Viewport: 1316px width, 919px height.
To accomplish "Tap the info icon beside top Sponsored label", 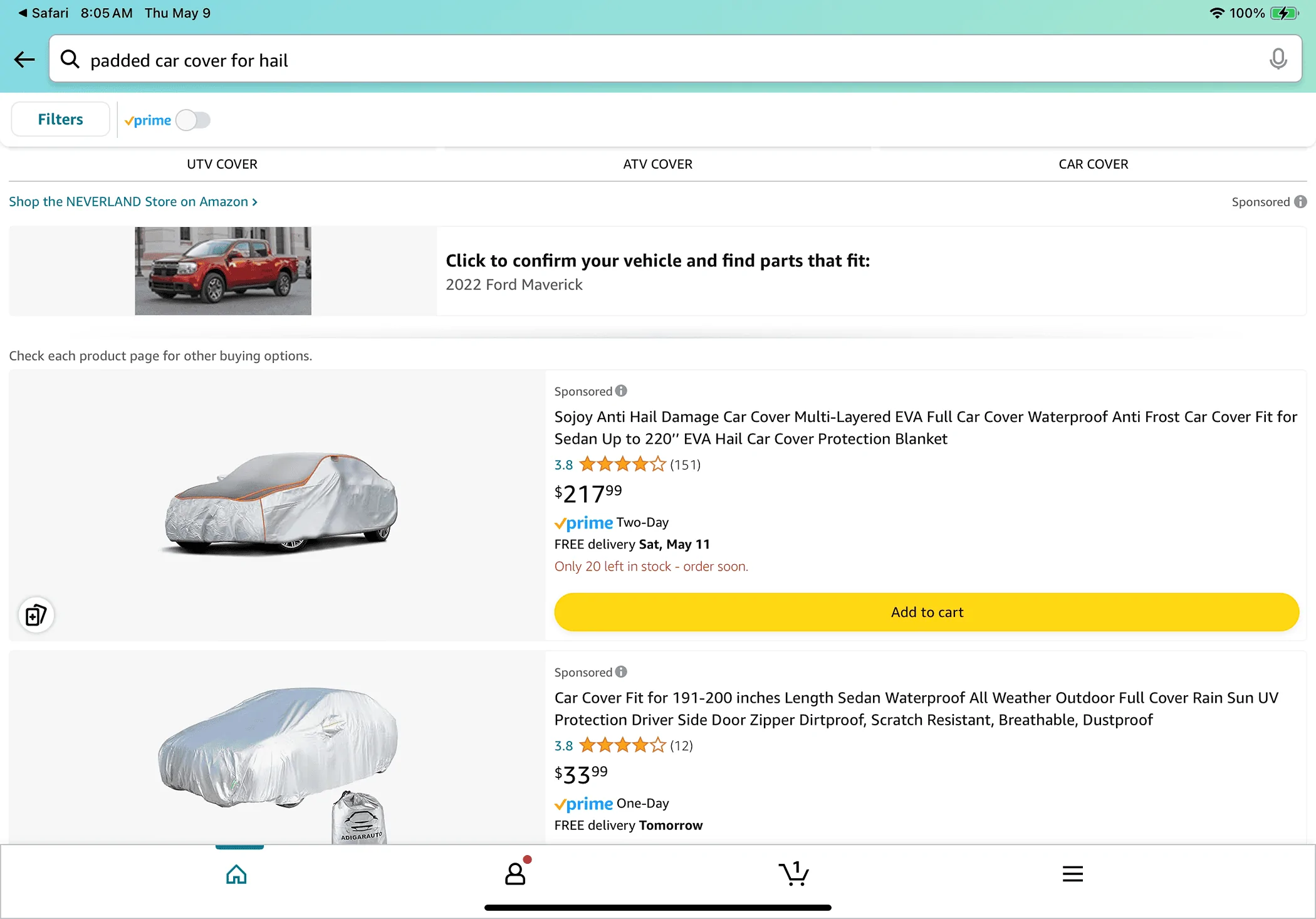I will point(1301,202).
